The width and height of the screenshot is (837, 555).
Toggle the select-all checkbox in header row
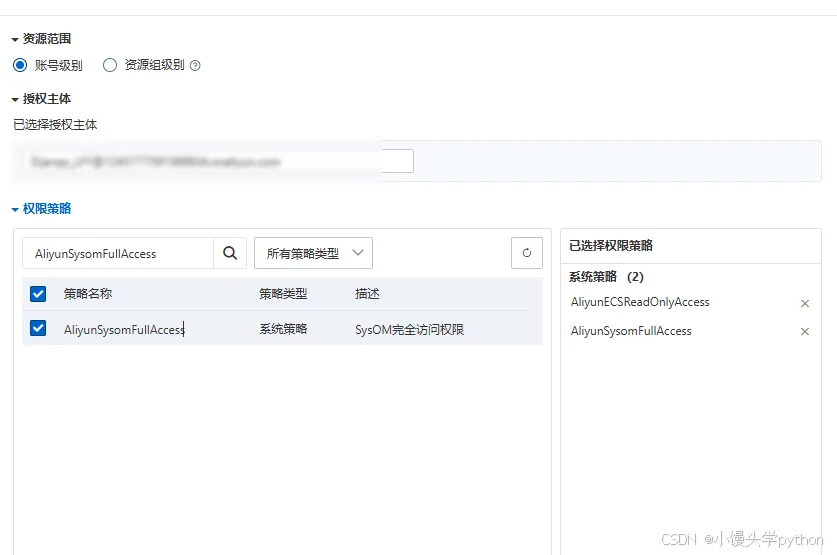38,294
